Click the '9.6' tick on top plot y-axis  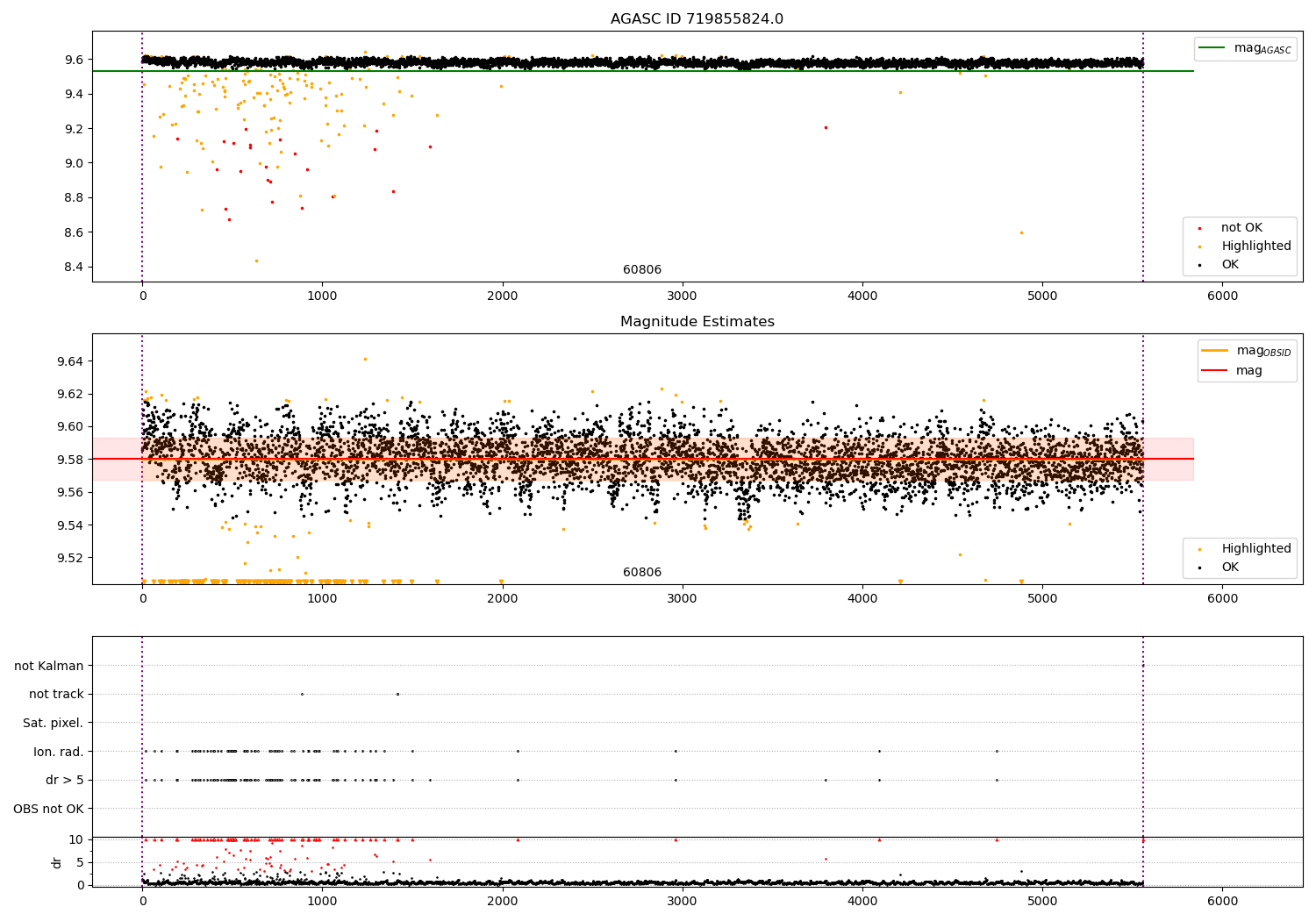click(x=74, y=60)
